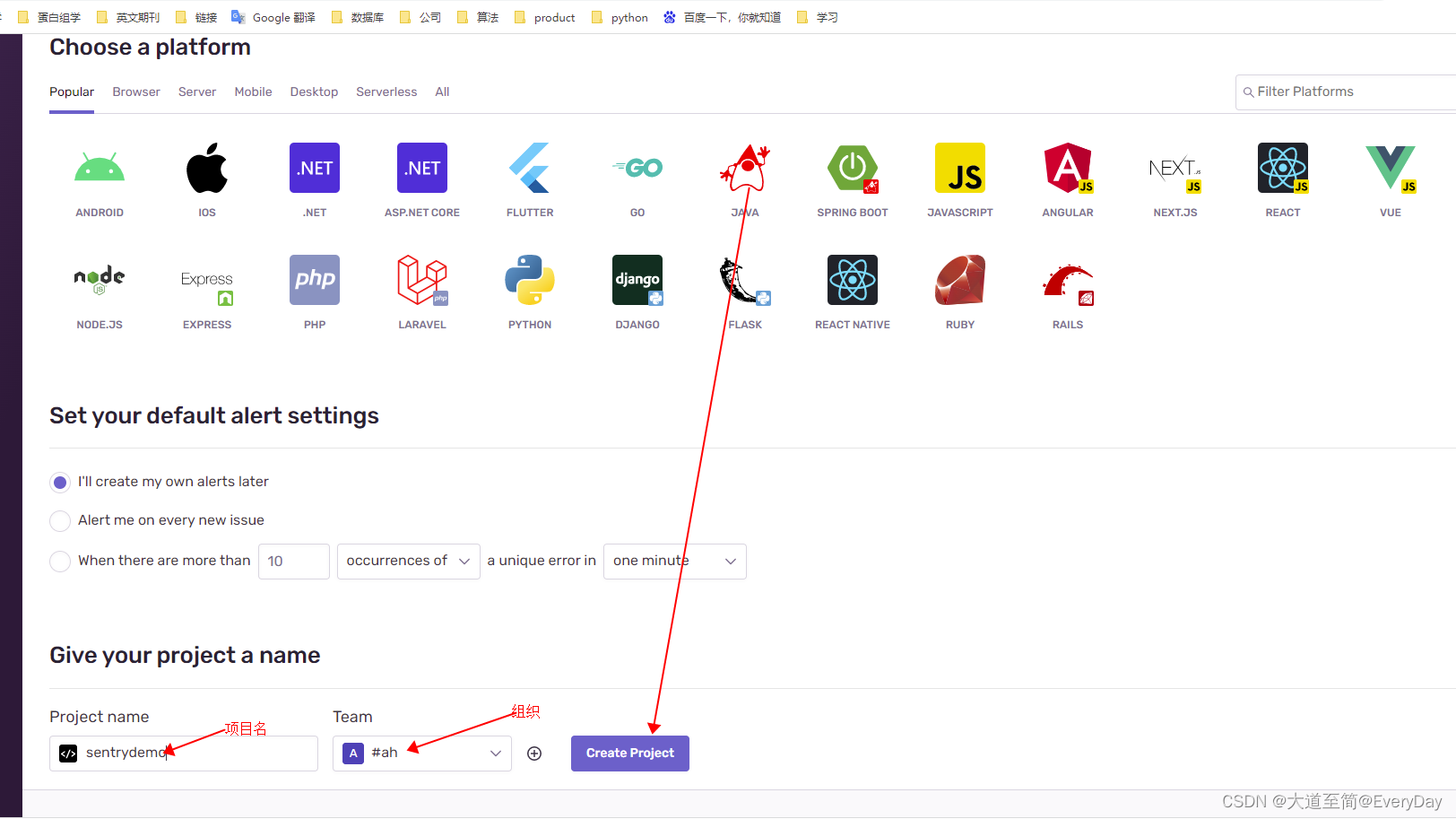This screenshot has width=1456, height=819.
Task: Open the 链接 bookmark folder
Action: [196, 17]
